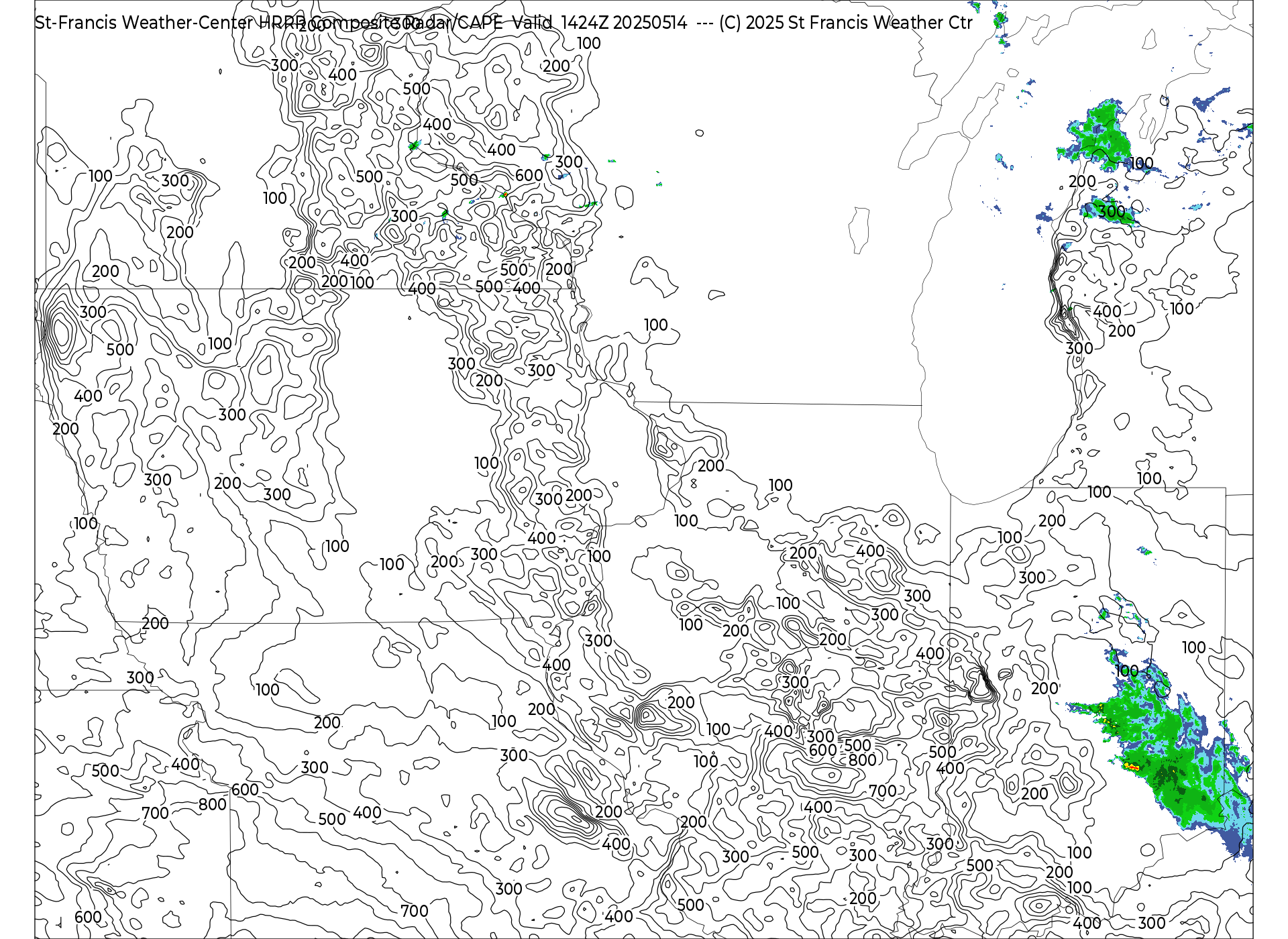Click the 800 contour label directly below 500 label
Screen dimensions: 1288x939
coord(863,760)
